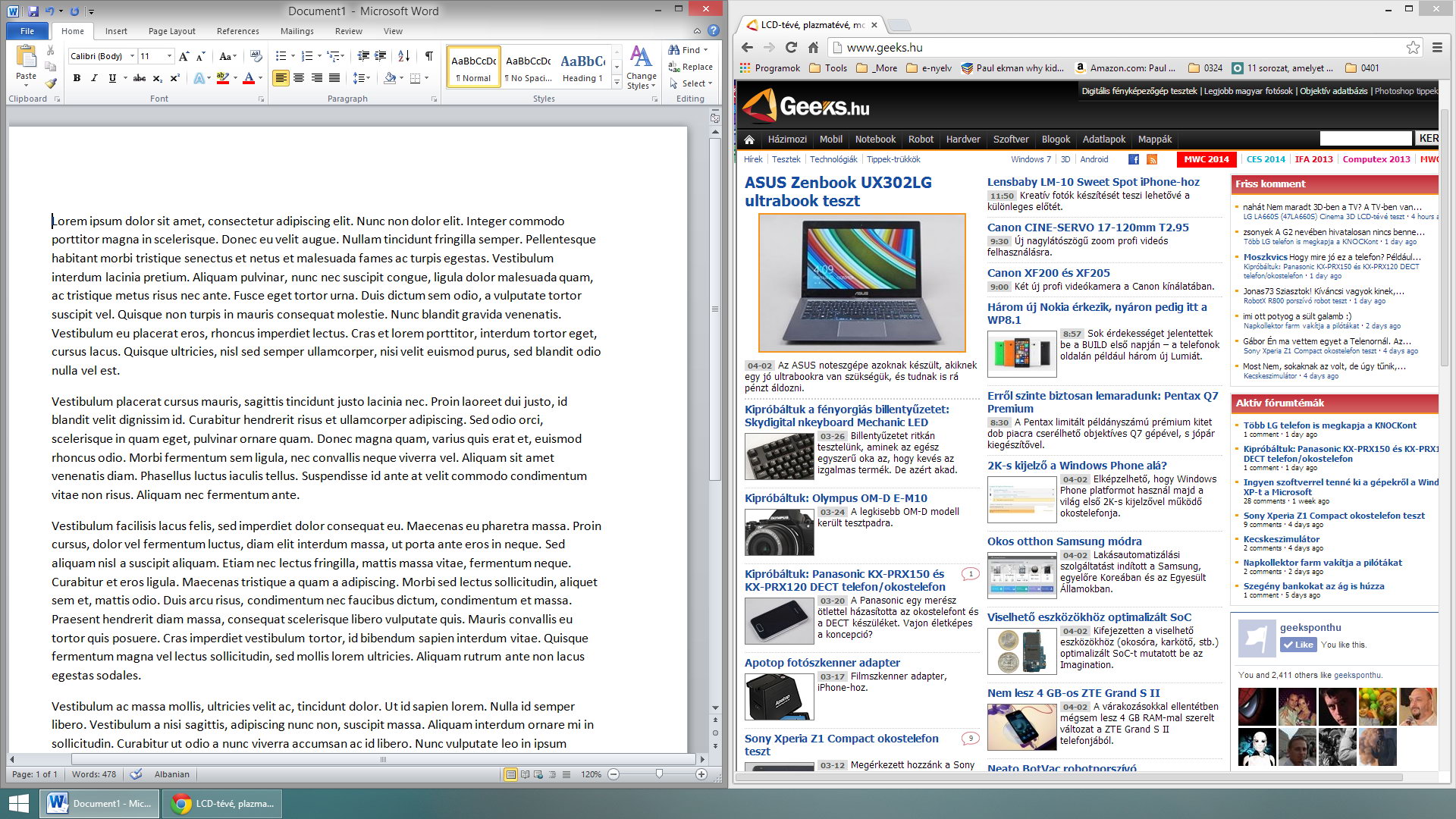Switch to the Insert ribbon tab

coord(116,31)
